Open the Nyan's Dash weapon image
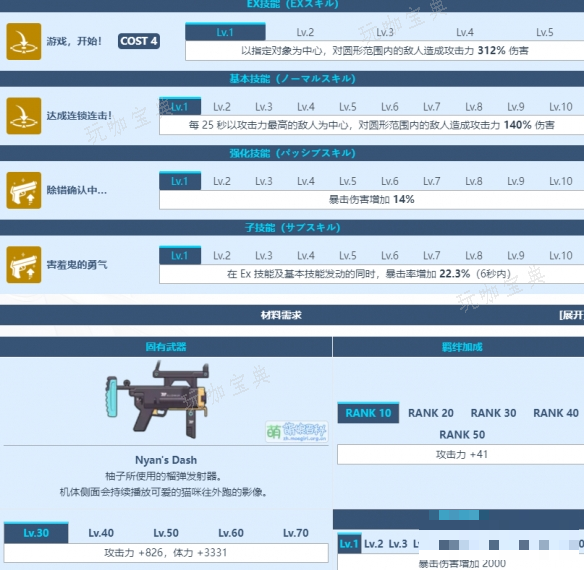 pos(158,399)
